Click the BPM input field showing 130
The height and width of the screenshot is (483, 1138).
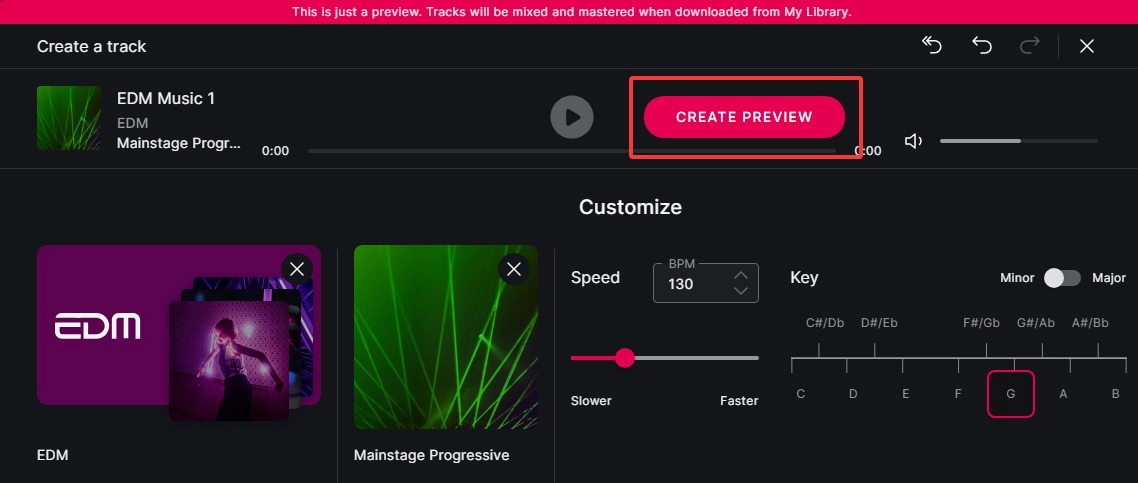click(x=705, y=283)
